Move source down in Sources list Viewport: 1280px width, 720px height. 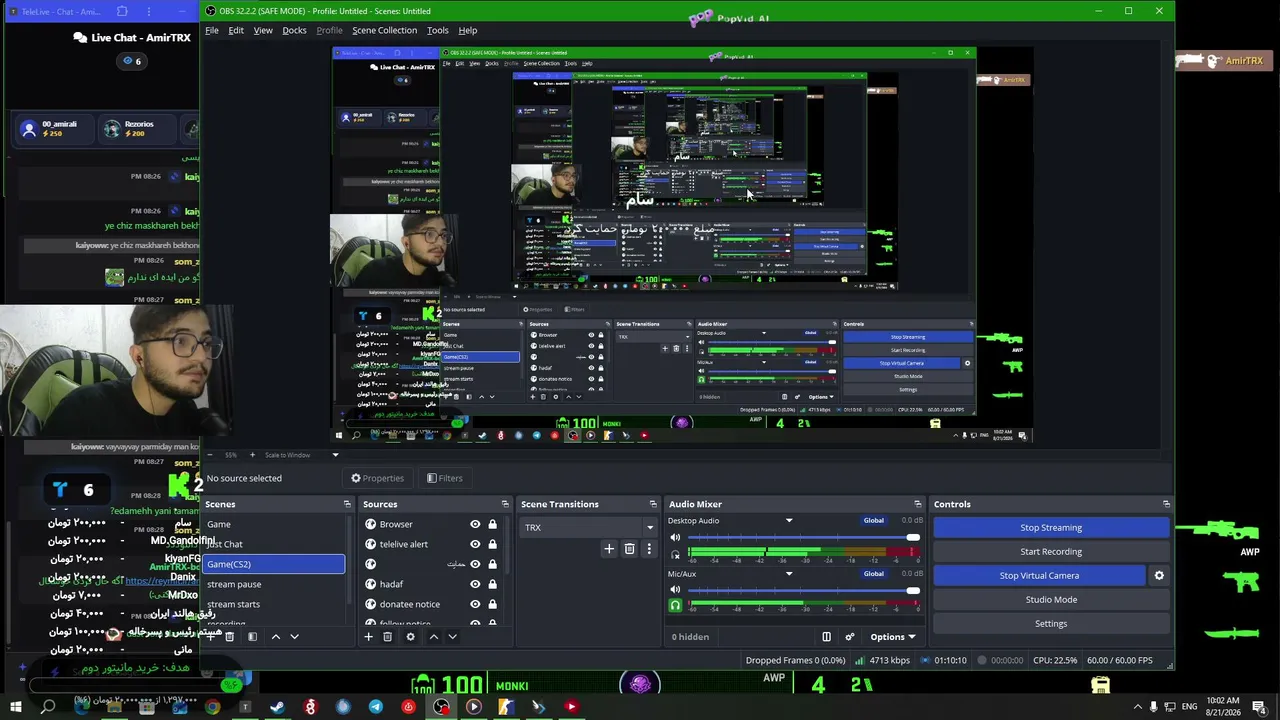[452, 637]
